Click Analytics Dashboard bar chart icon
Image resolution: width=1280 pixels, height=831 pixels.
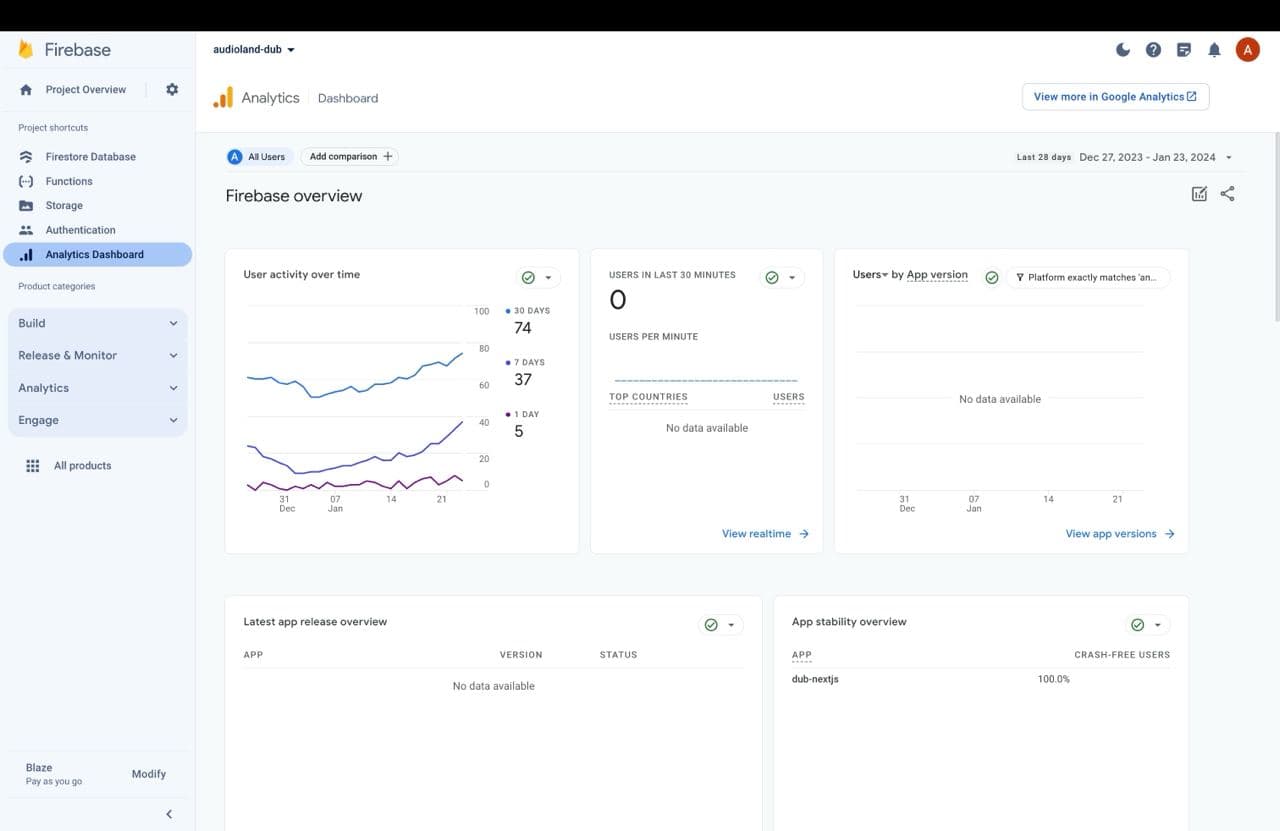pos(26,254)
